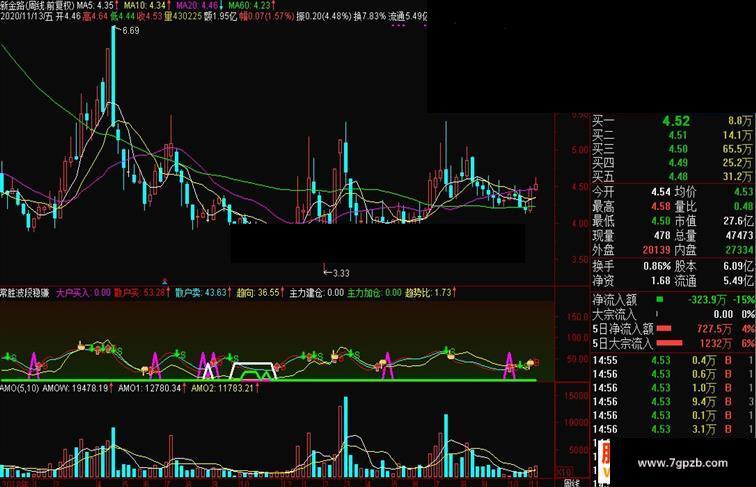Click the white trapezoid signal in the indicator panel
This screenshot has width=756, height=487.
pos(254,370)
